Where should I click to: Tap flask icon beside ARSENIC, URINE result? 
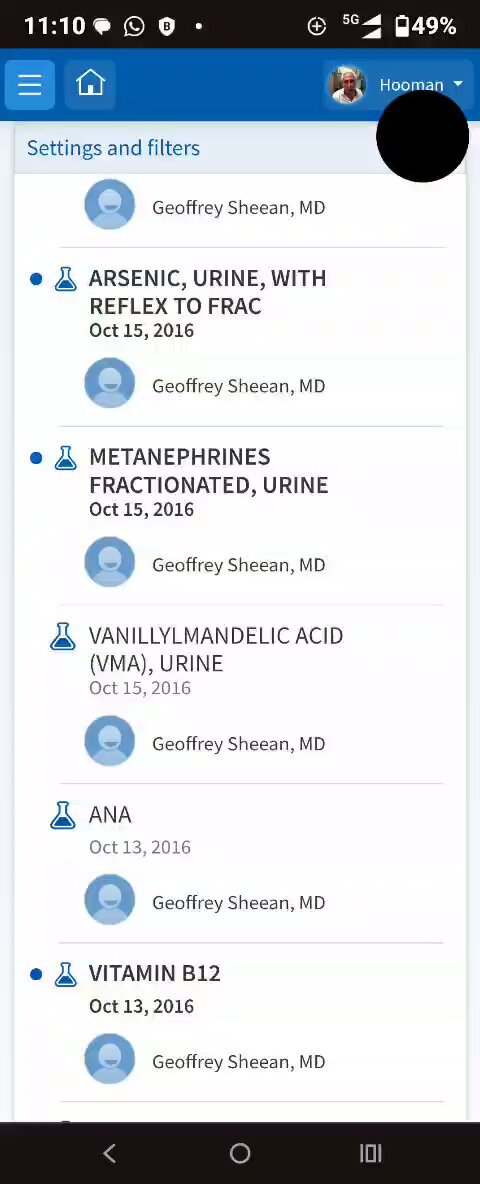(66, 279)
